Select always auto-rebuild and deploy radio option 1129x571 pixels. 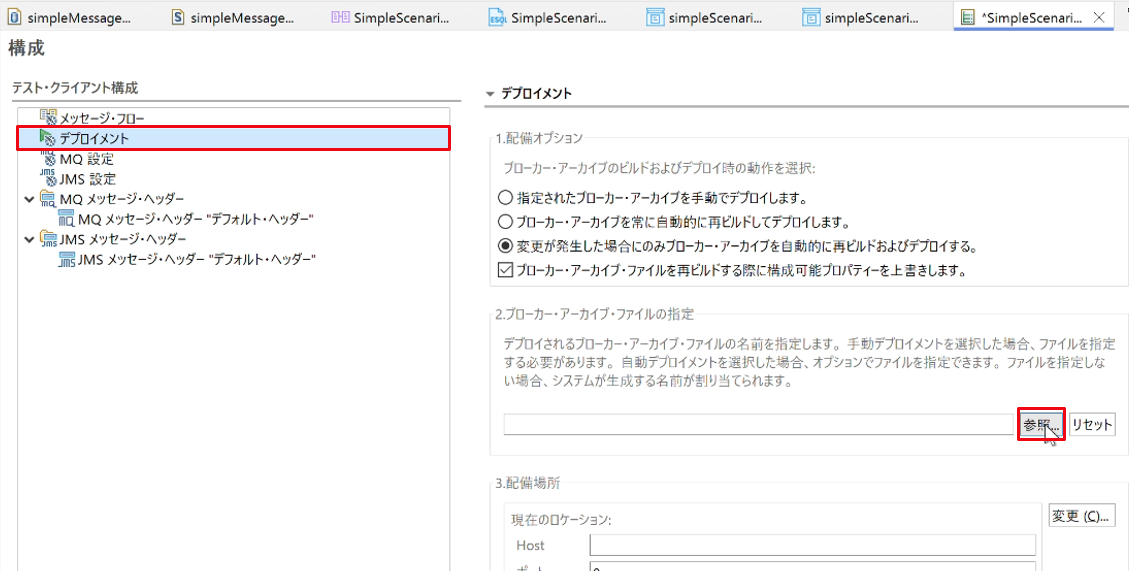(x=505, y=222)
